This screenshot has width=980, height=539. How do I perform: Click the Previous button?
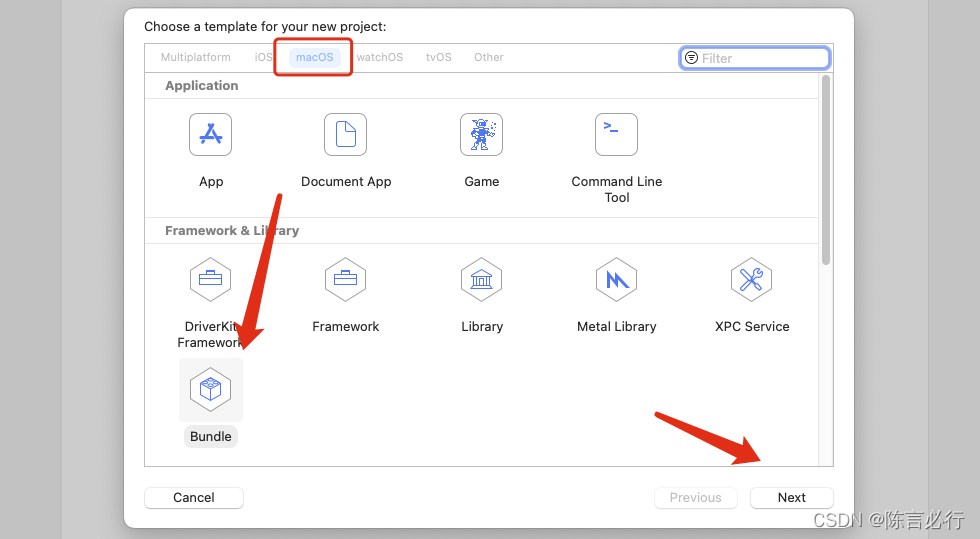[x=696, y=498]
